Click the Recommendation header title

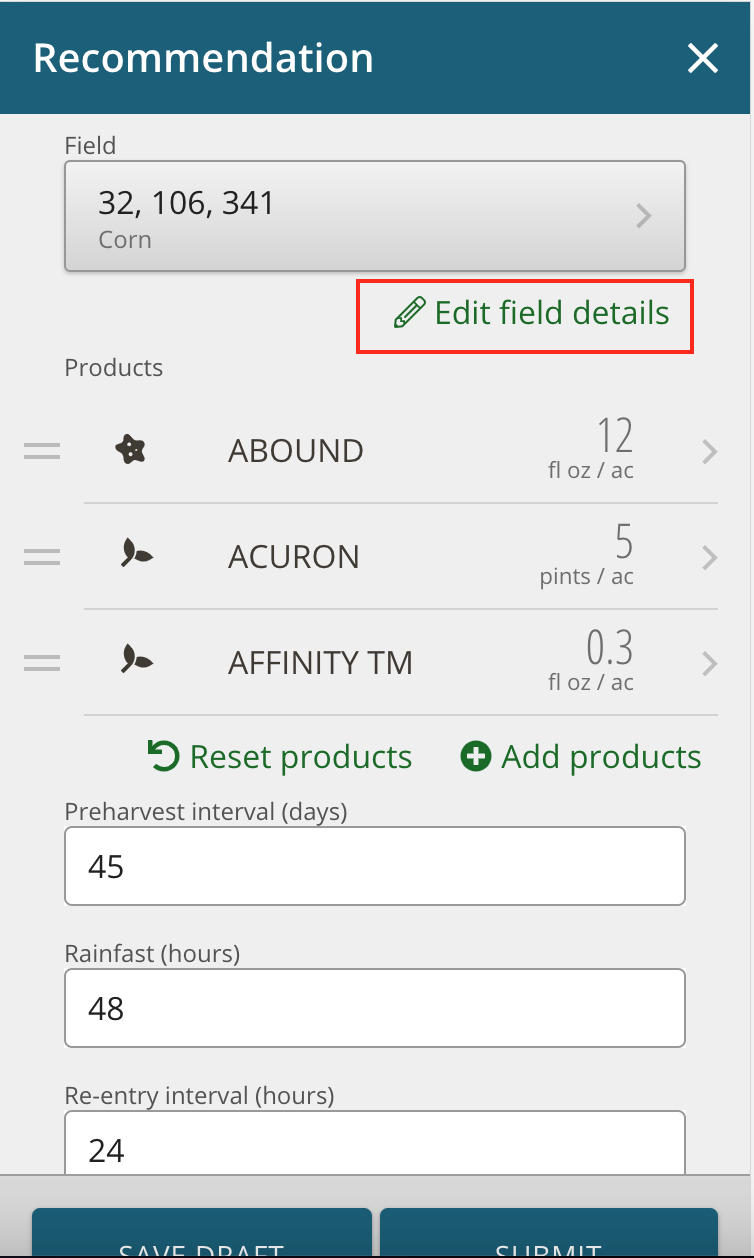point(203,58)
